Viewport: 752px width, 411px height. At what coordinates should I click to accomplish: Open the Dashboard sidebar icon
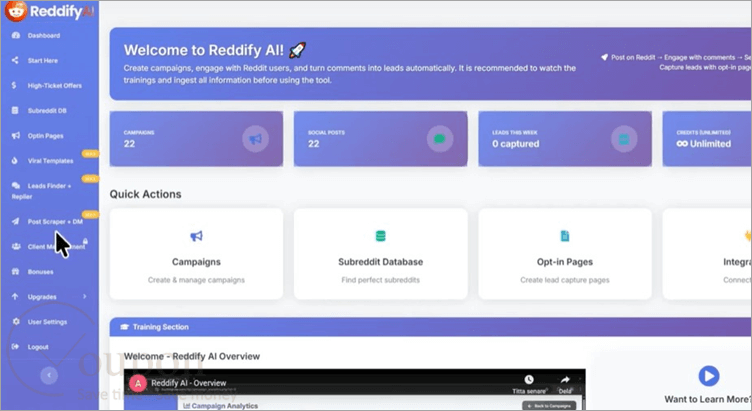[x=15, y=35]
